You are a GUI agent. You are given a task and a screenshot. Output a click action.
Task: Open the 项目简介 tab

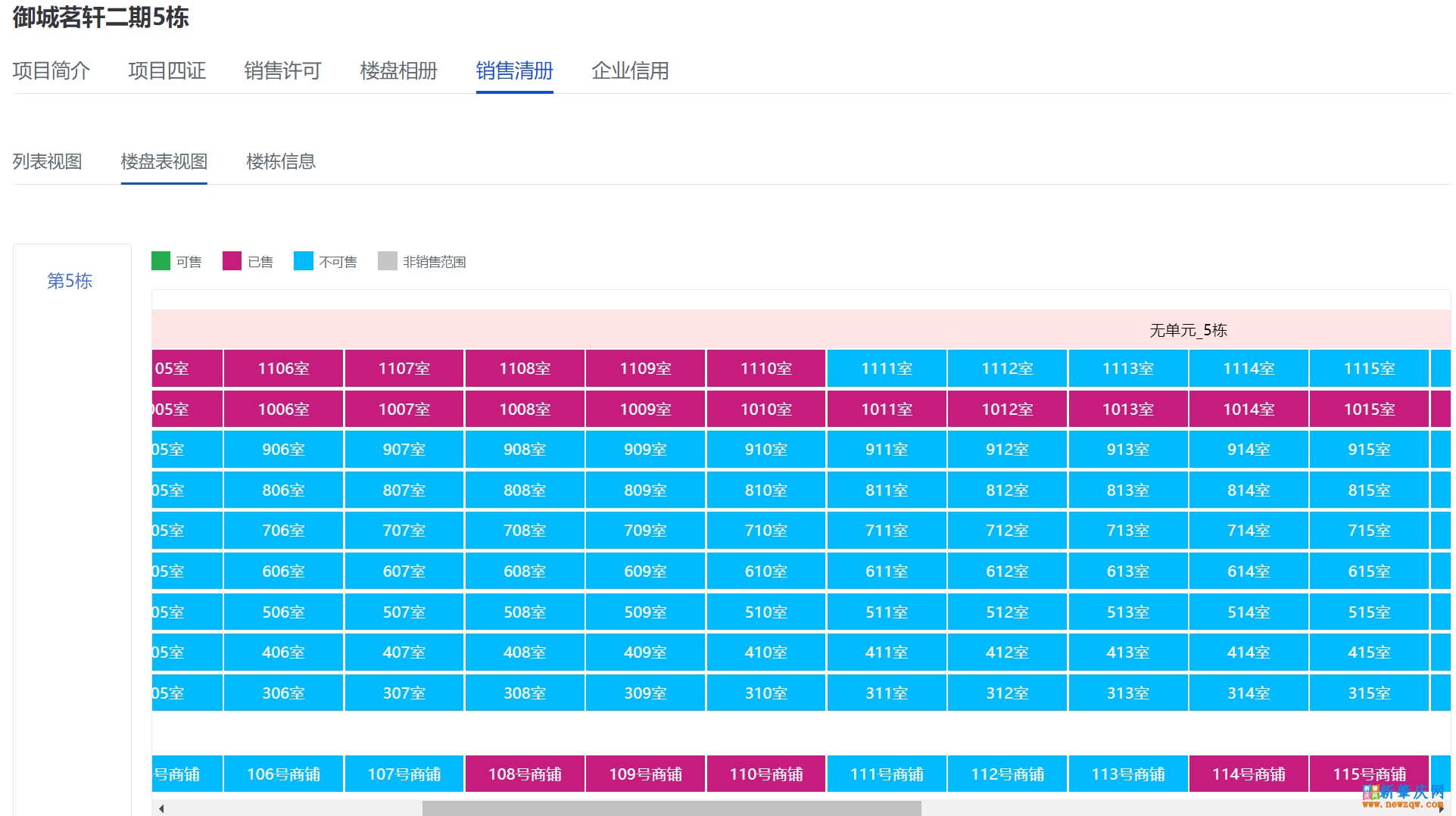click(x=51, y=70)
